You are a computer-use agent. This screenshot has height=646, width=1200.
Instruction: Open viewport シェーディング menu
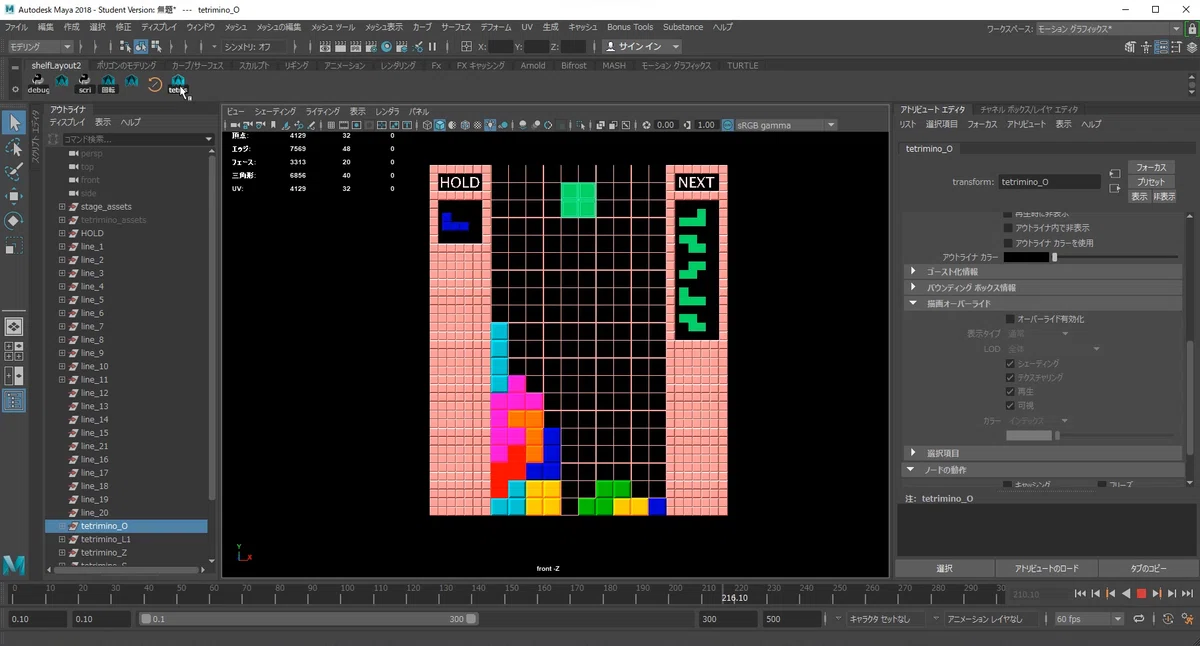(x=275, y=111)
